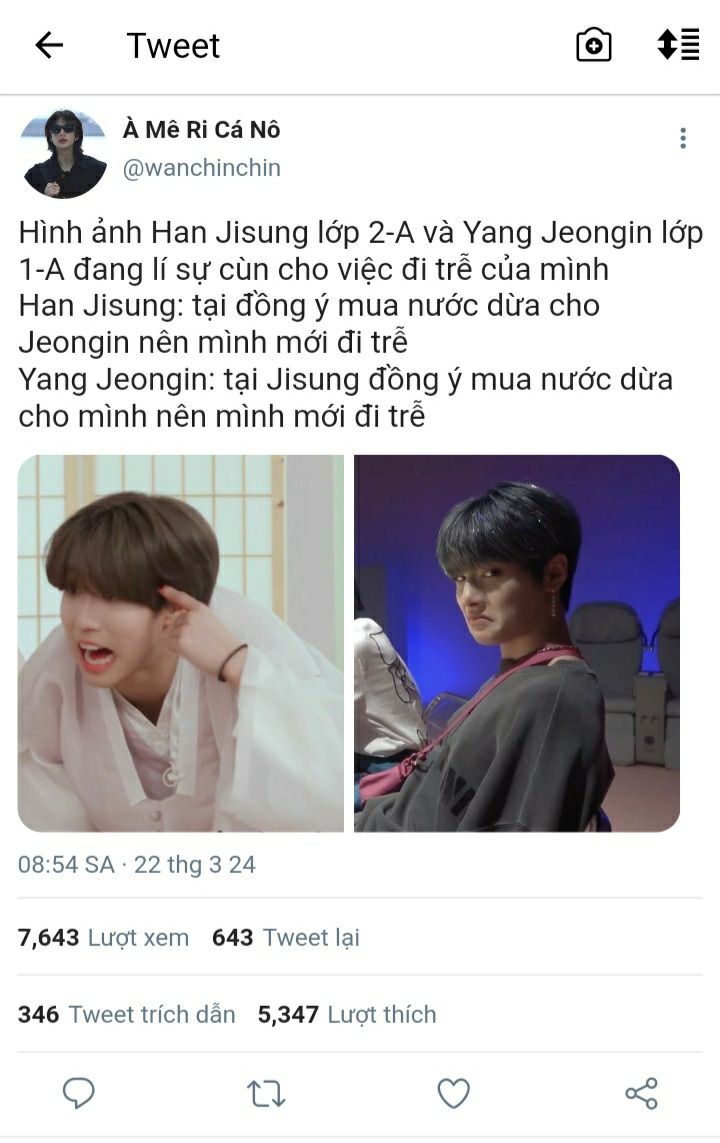Screen dimensions: 720x1143
Task: Tap the retweet arrows icon
Action: [266, 1094]
